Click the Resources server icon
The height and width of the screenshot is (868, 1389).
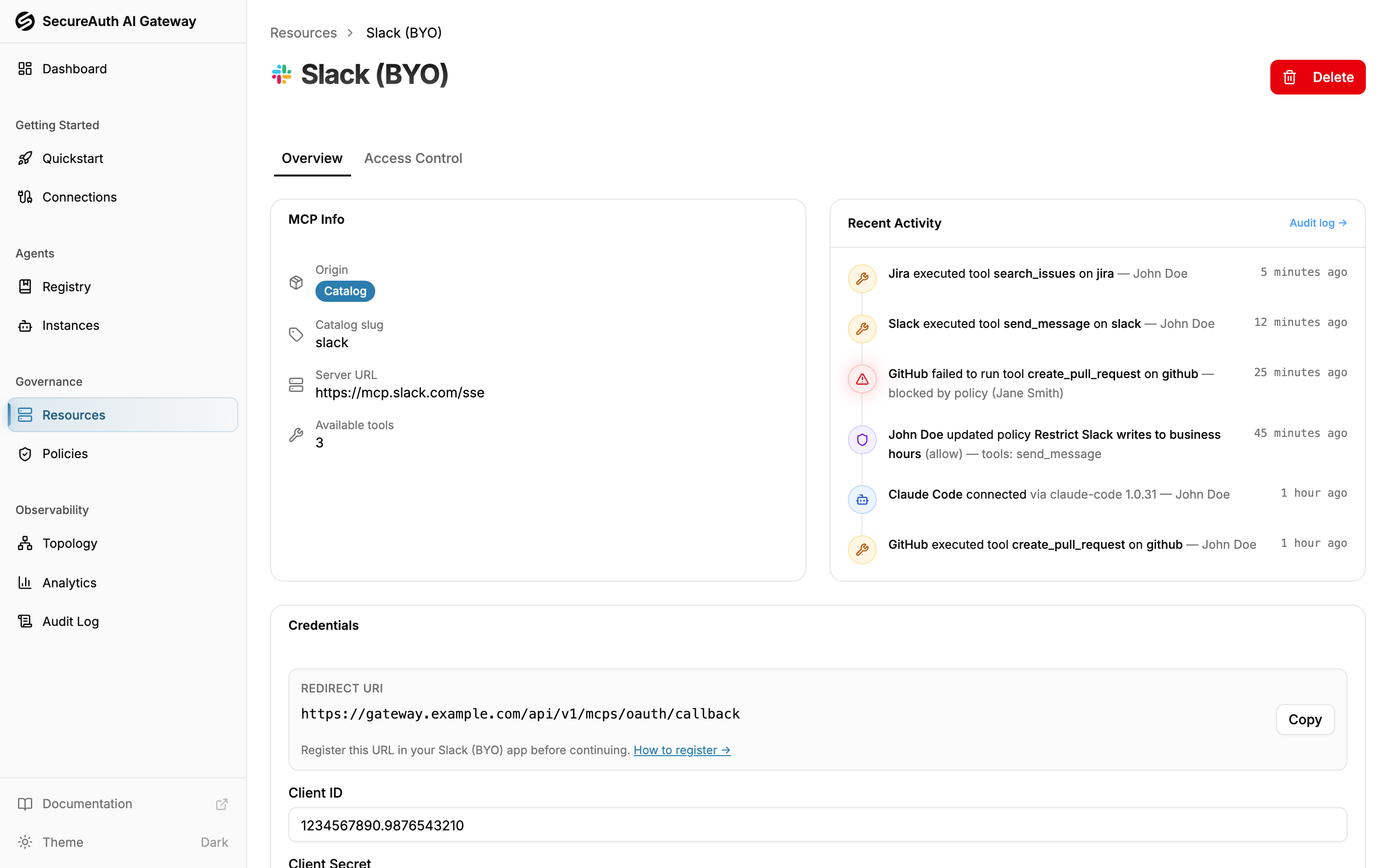pyautogui.click(x=25, y=415)
